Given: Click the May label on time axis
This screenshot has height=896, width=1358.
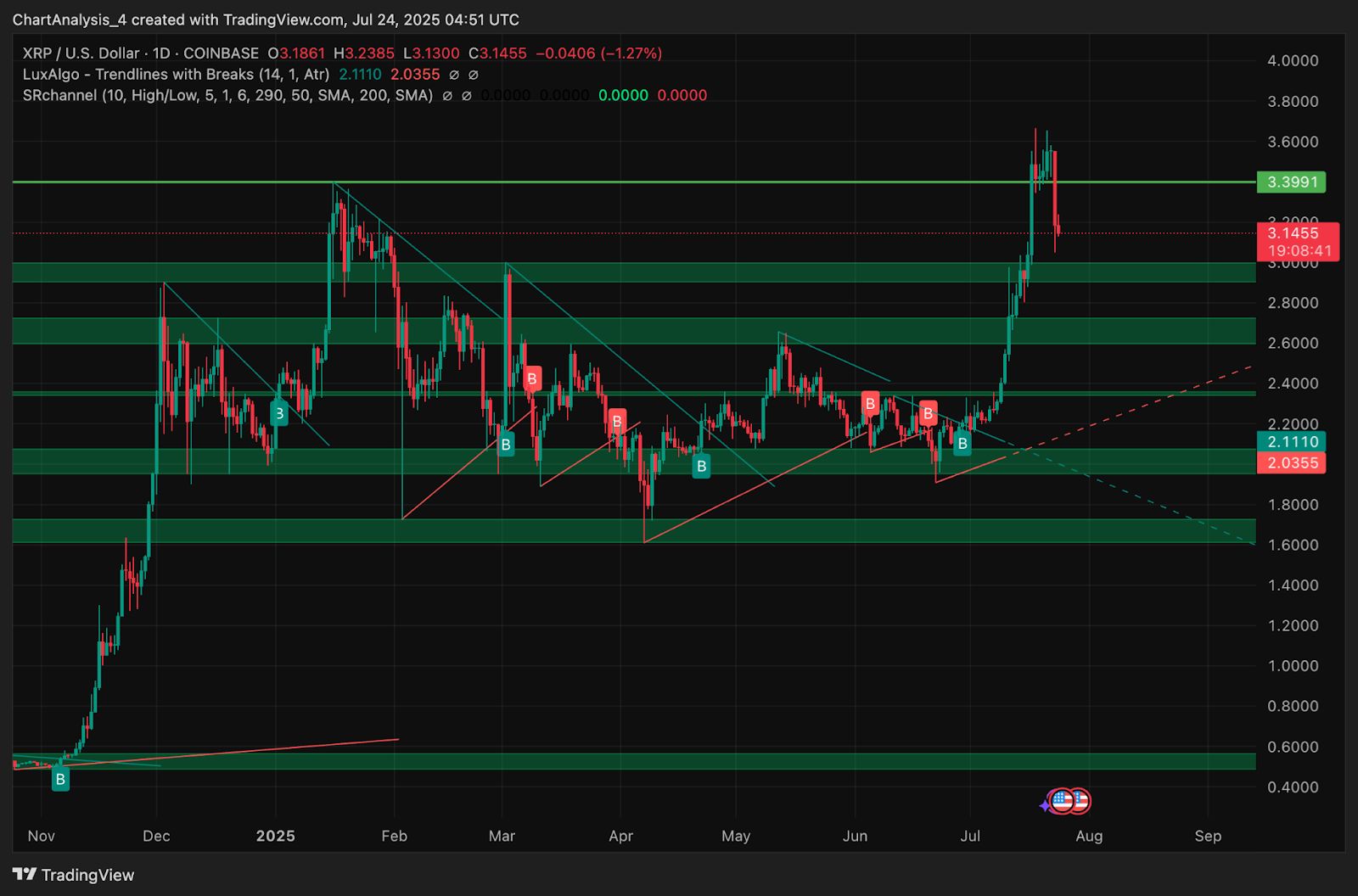Looking at the screenshot, I should point(736,837).
